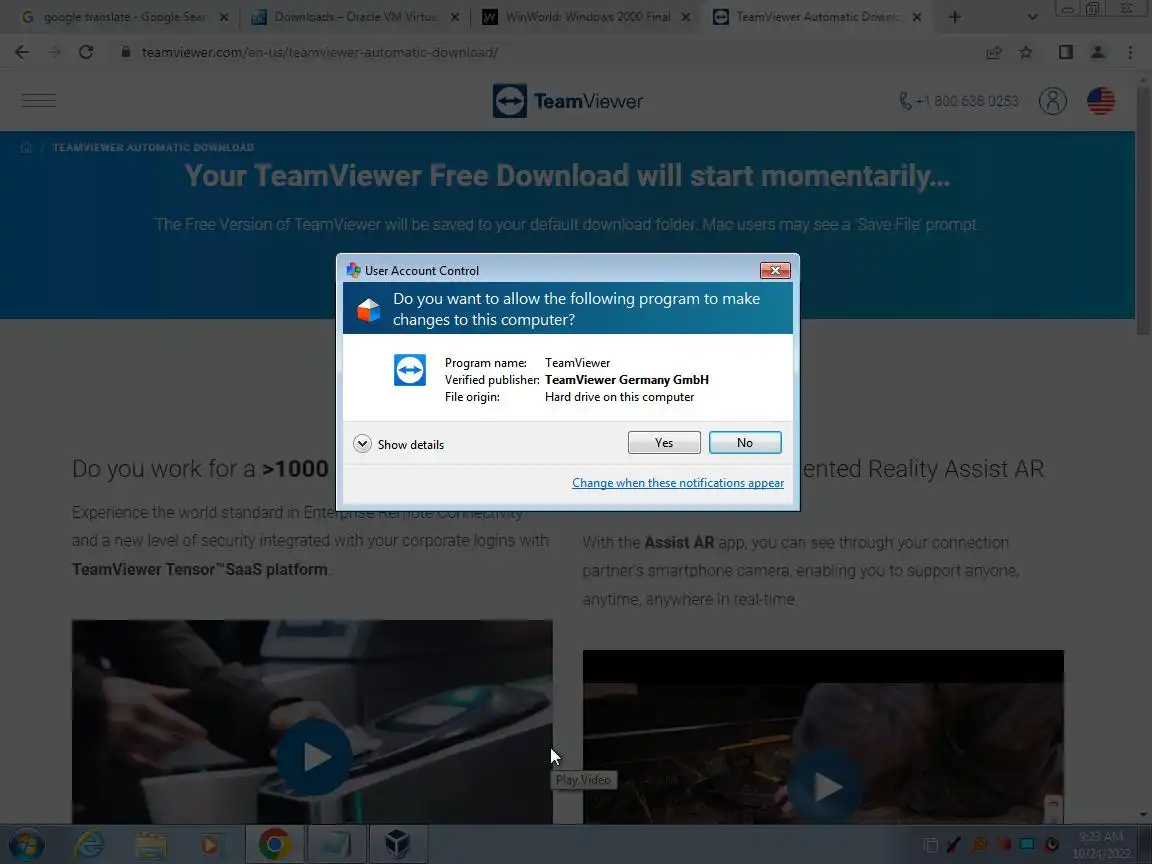This screenshot has height=864, width=1152.
Task: Open a new browser tab
Action: point(954,17)
